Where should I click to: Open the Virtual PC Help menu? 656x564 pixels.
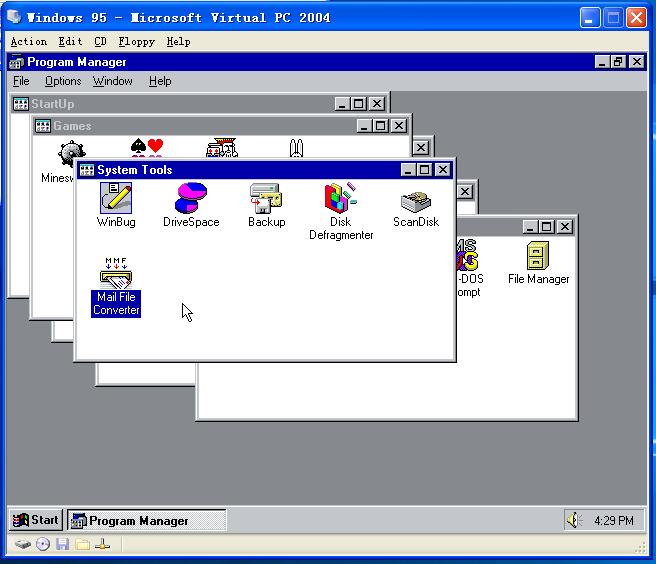tap(179, 41)
